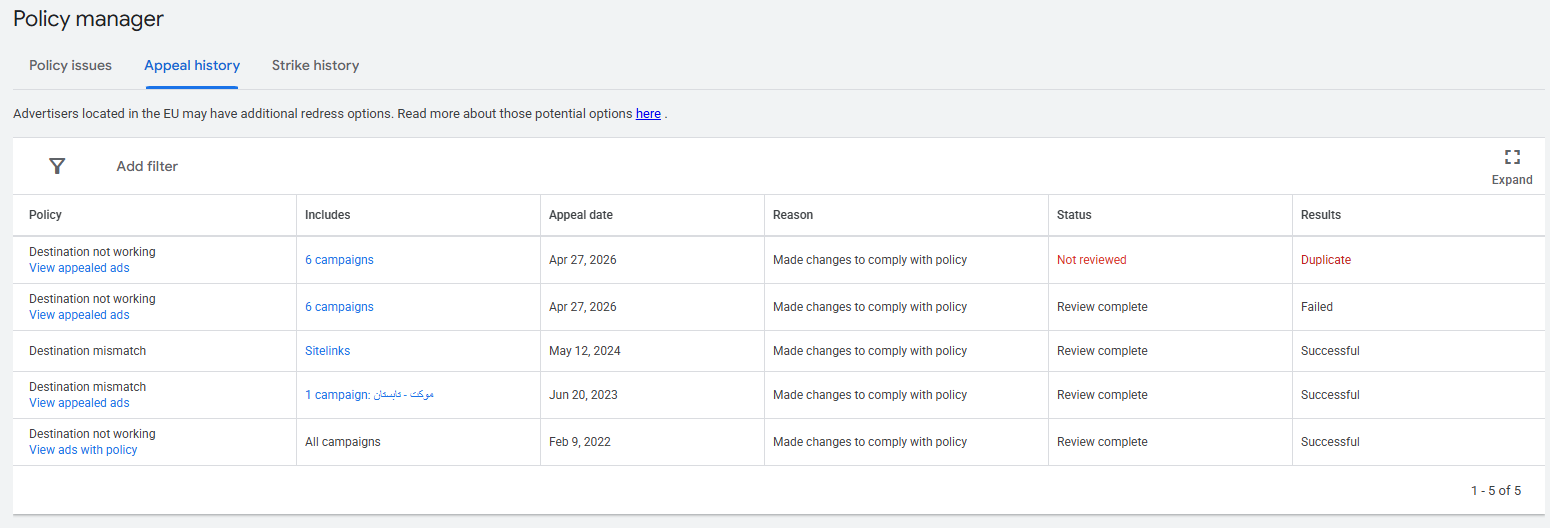This screenshot has width=1550, height=528.
Task: View appealed ads for the Failed appeal
Action: pos(79,315)
